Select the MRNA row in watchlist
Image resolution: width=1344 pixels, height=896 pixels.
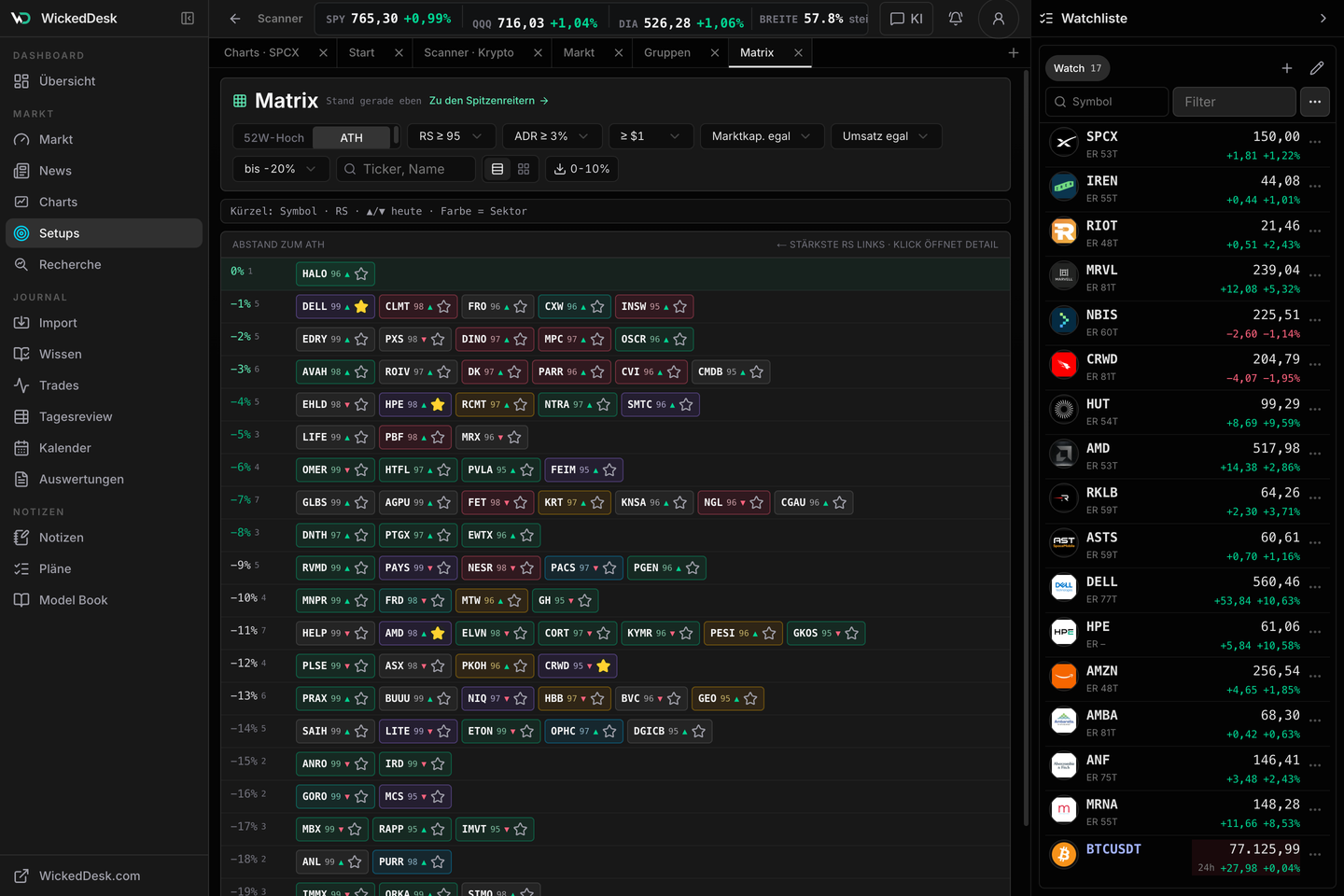1186,811
